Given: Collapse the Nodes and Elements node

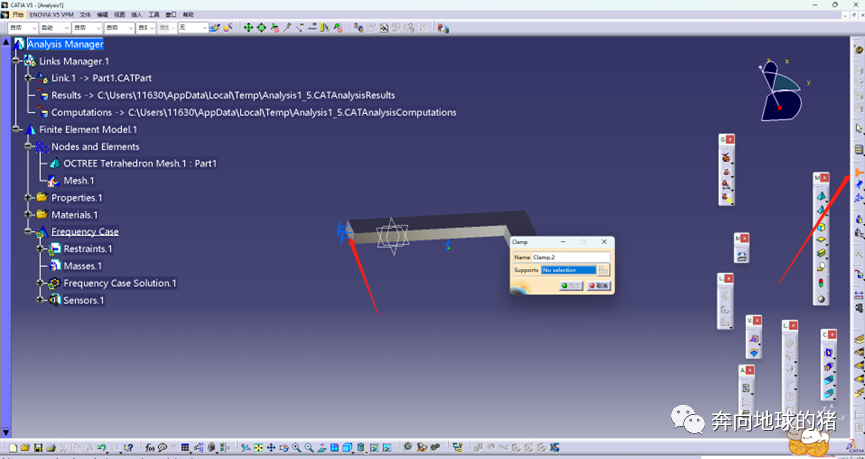Looking at the screenshot, I should pyautogui.click(x=28, y=146).
